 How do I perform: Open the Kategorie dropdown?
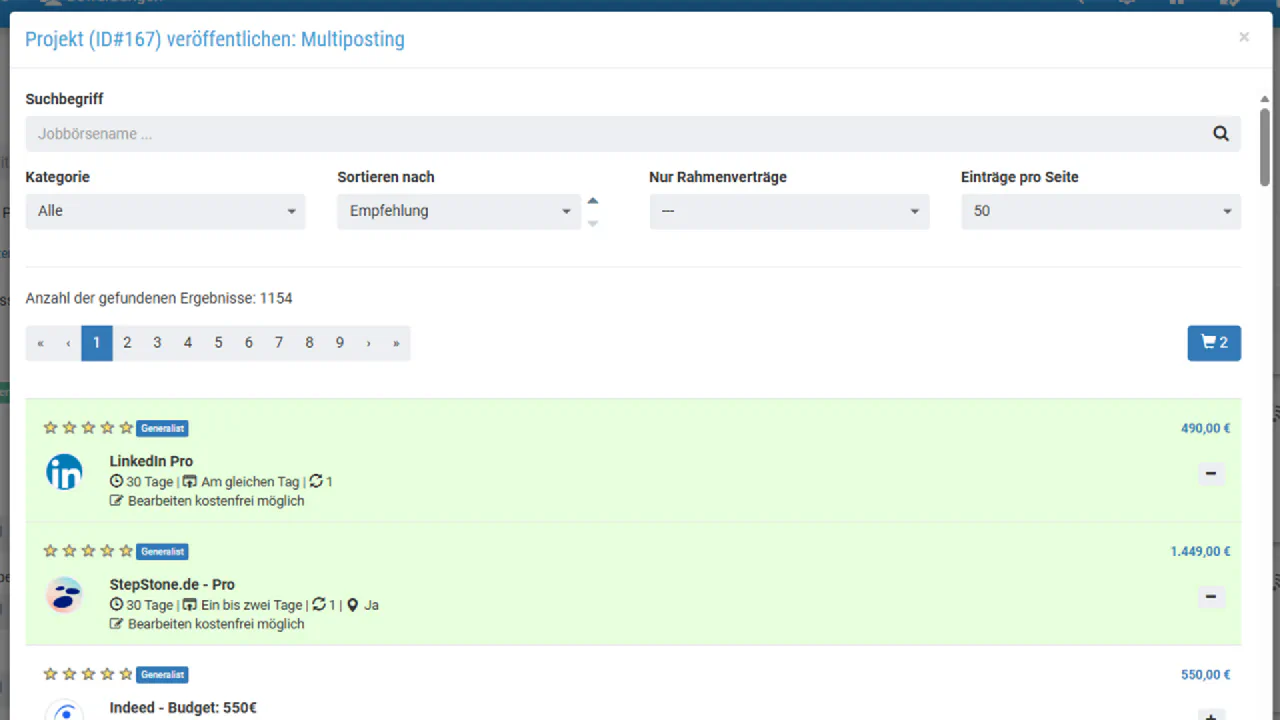(x=165, y=211)
